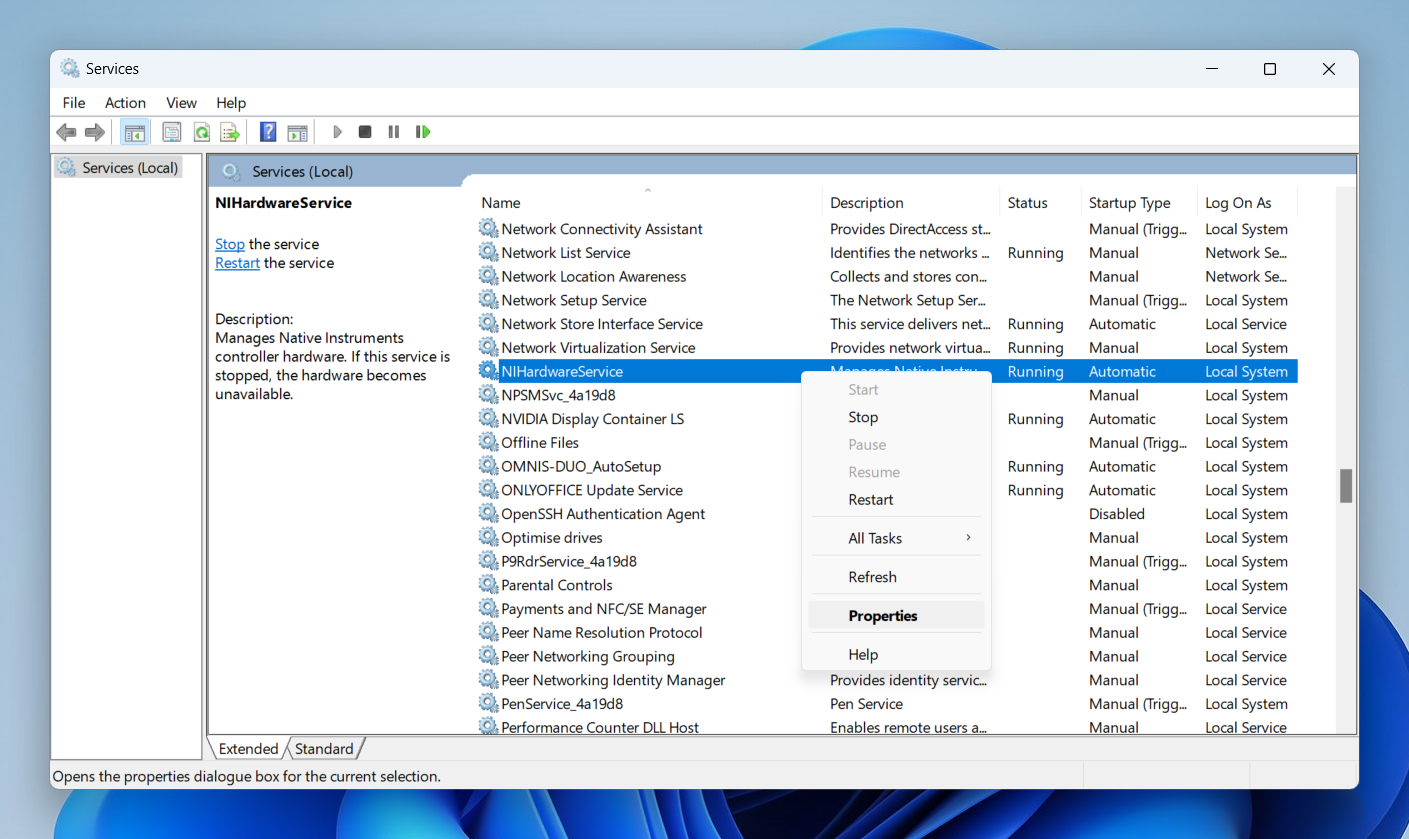Click the gear icon beside PenService_4a19d8

(x=488, y=704)
